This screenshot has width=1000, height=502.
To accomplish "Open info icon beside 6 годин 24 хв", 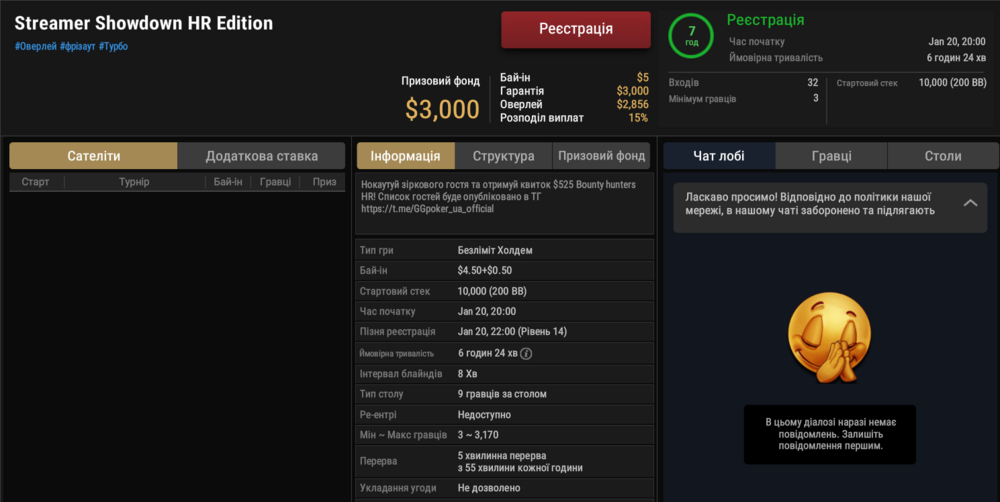I will click(526, 353).
